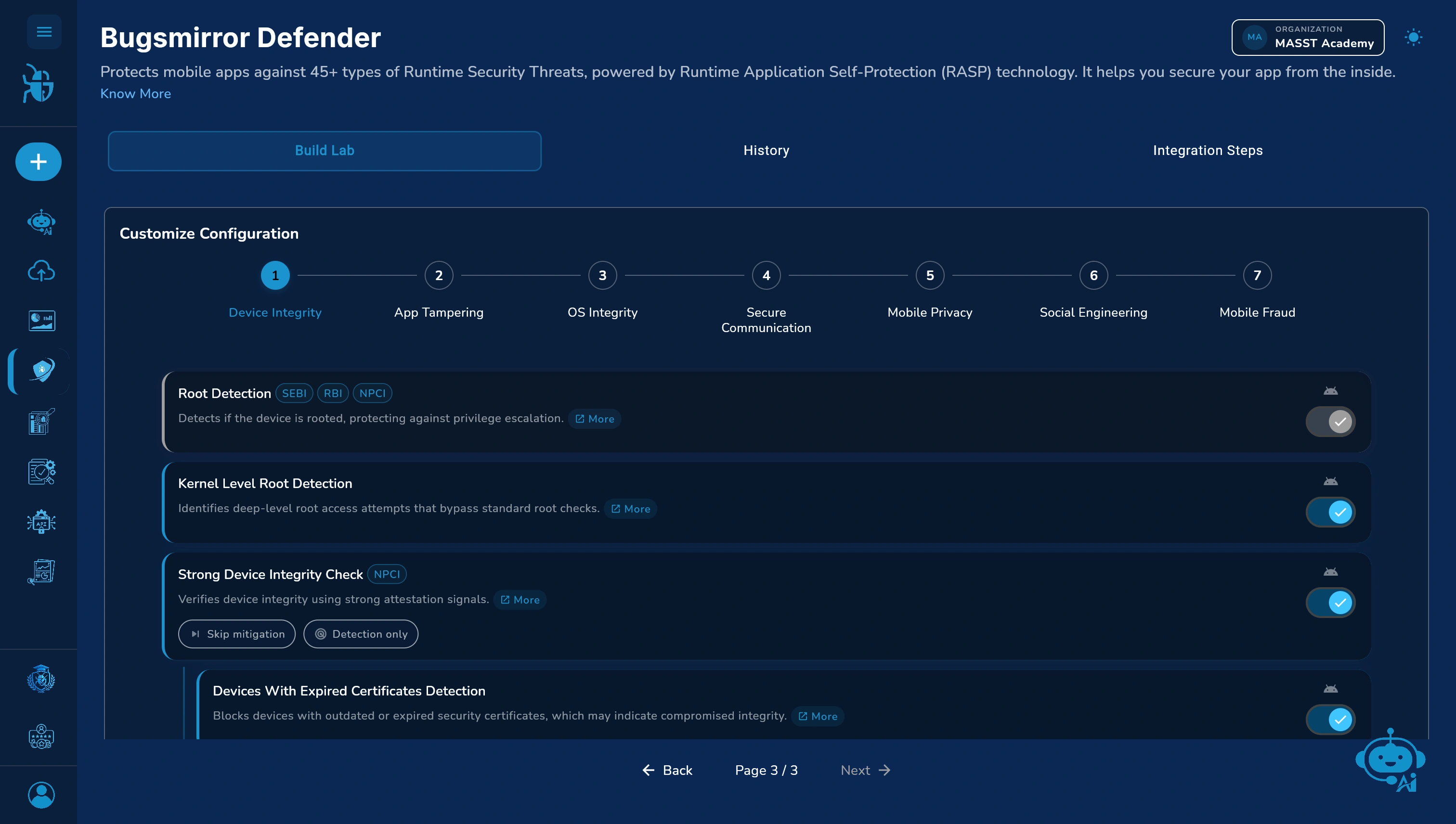
Task: Open the API bug sidebar icon
Action: pos(41,521)
